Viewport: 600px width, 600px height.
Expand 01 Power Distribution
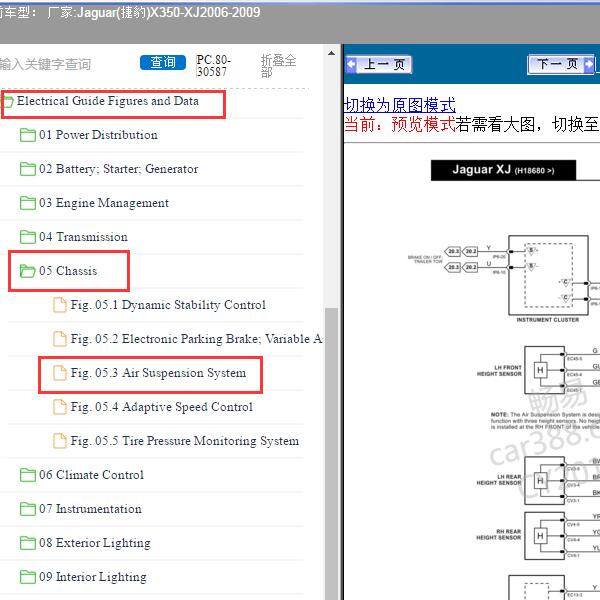(x=98, y=135)
